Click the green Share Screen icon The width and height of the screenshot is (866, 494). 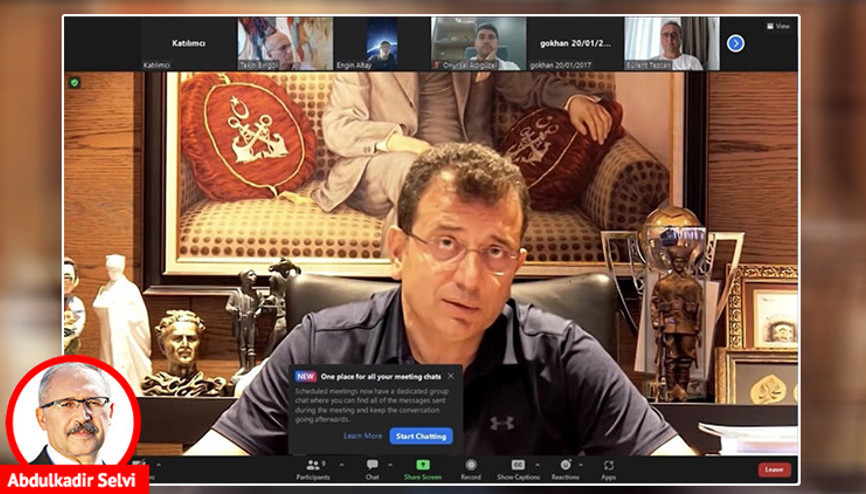point(423,466)
